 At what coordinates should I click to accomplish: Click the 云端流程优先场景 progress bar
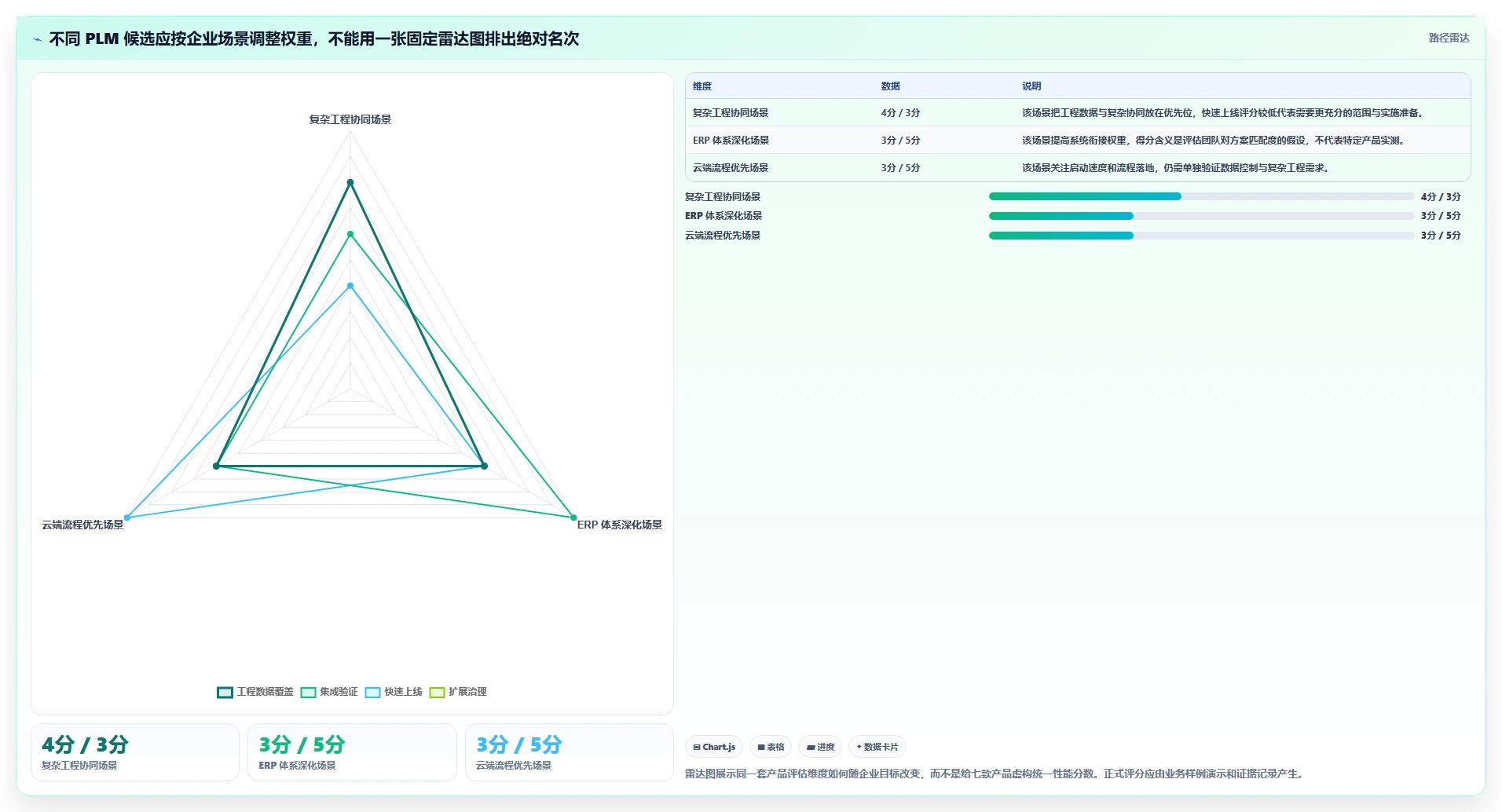(1201, 236)
